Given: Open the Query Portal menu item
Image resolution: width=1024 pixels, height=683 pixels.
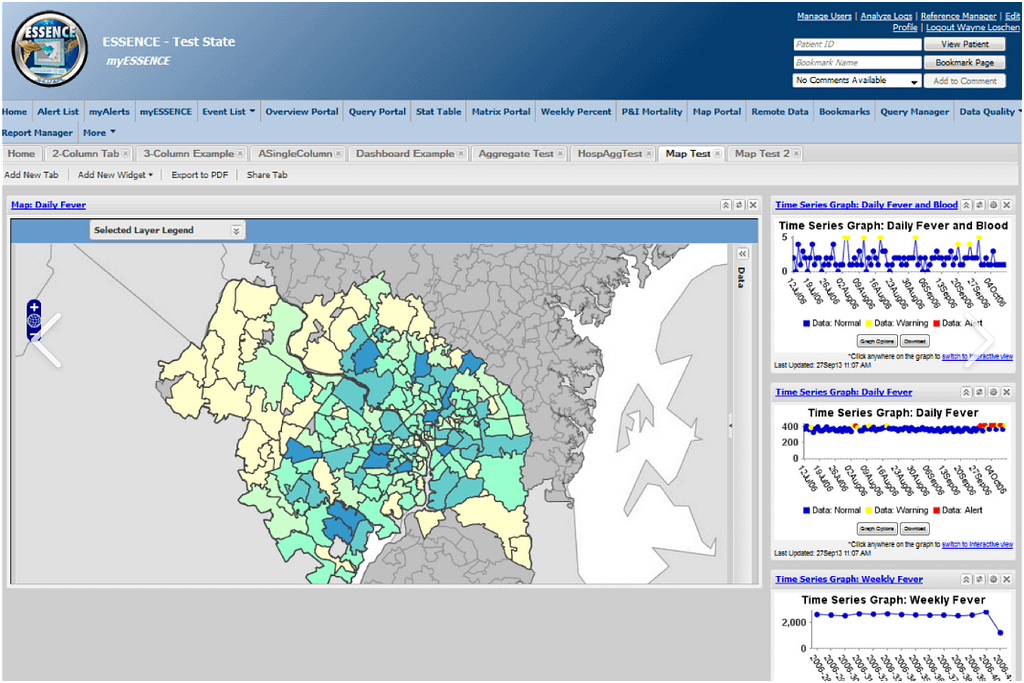Looking at the screenshot, I should tap(377, 112).
